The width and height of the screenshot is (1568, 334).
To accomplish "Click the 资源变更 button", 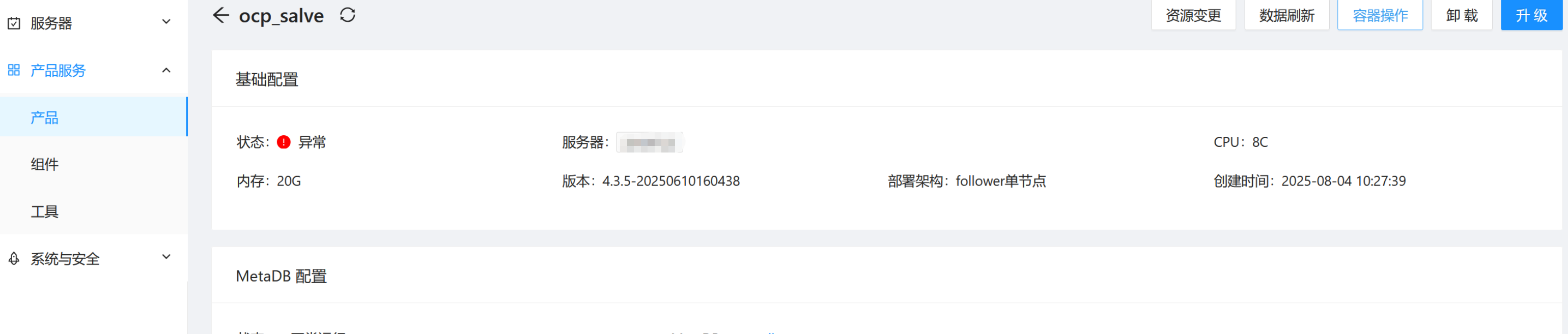I will pos(1193,15).
